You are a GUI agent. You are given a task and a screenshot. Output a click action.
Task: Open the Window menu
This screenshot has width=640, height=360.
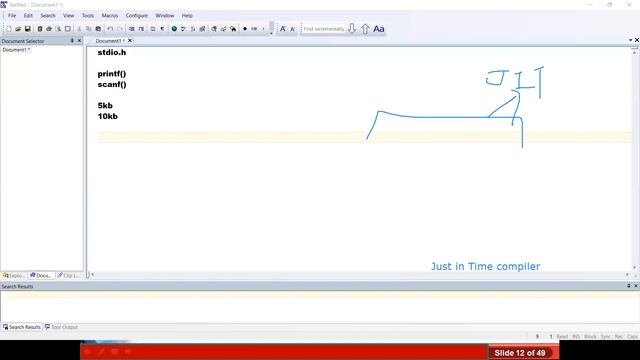point(164,16)
